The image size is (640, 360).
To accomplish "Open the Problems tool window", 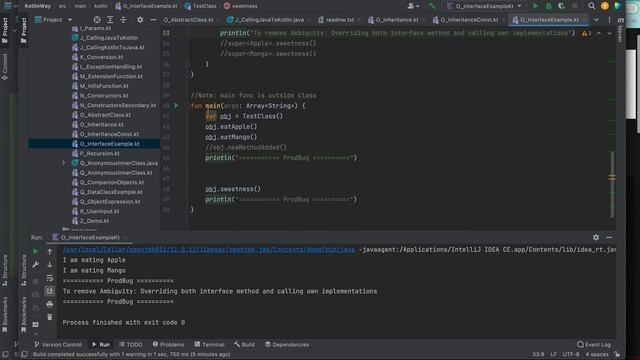I will click(x=168, y=344).
